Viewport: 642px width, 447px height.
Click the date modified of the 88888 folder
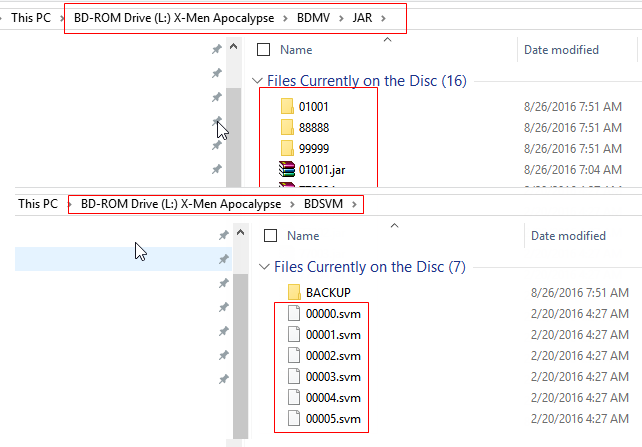tap(573, 128)
